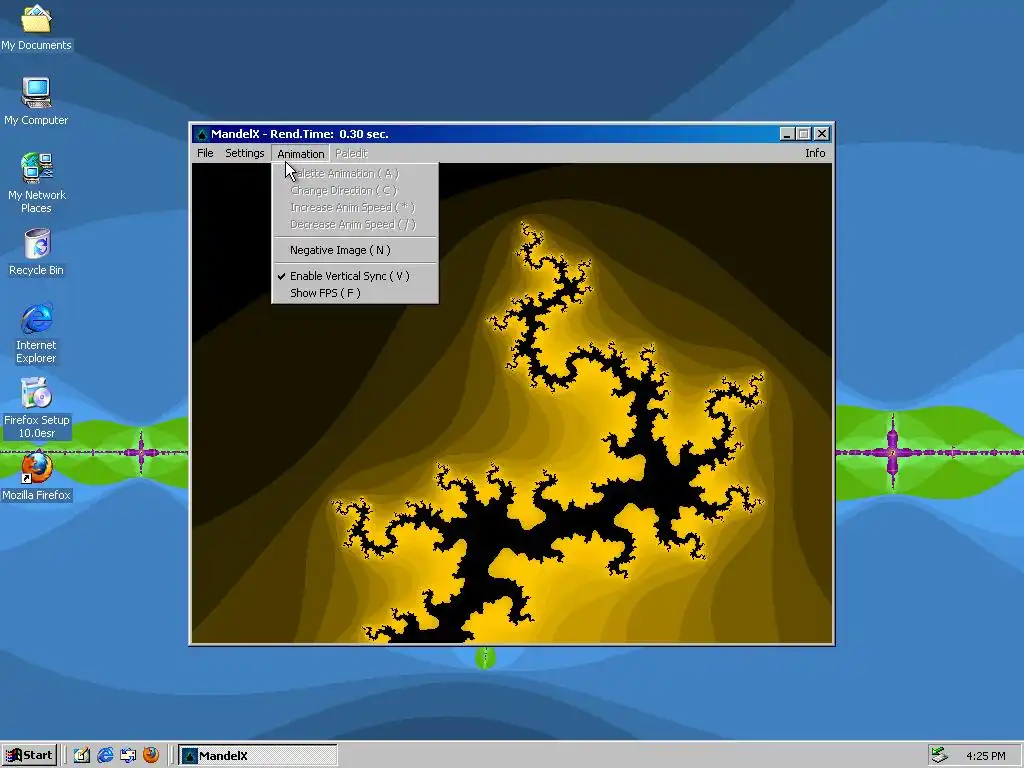
Task: Launch Firefox from the quick launch bar
Action: click(x=151, y=755)
